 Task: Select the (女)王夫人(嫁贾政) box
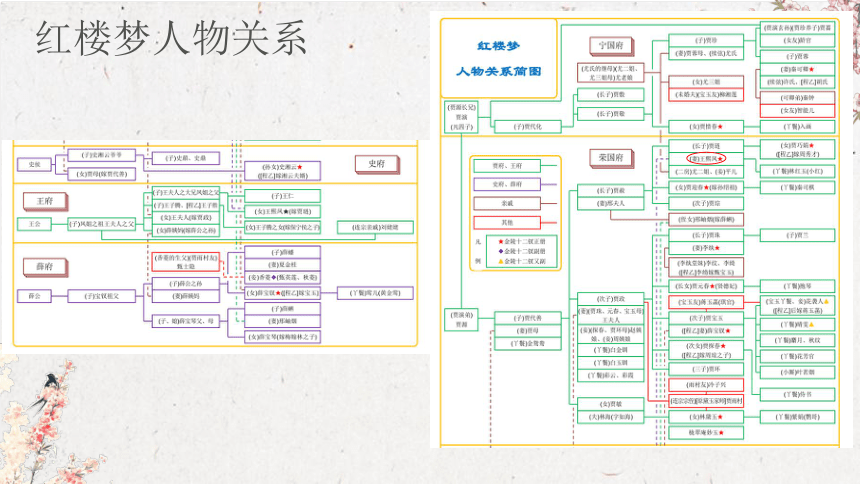[185, 218]
